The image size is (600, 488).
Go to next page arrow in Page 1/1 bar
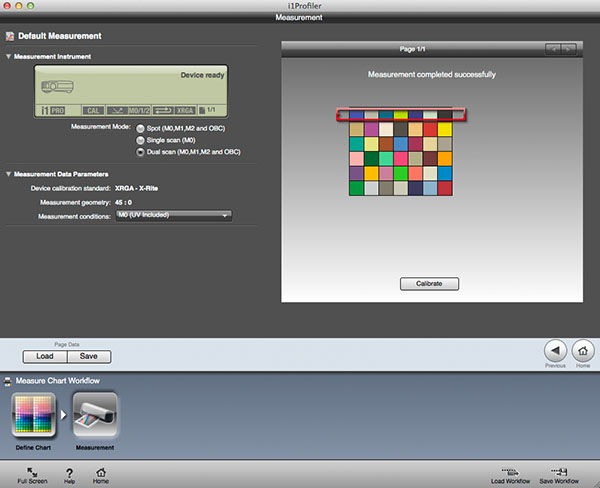click(x=569, y=49)
